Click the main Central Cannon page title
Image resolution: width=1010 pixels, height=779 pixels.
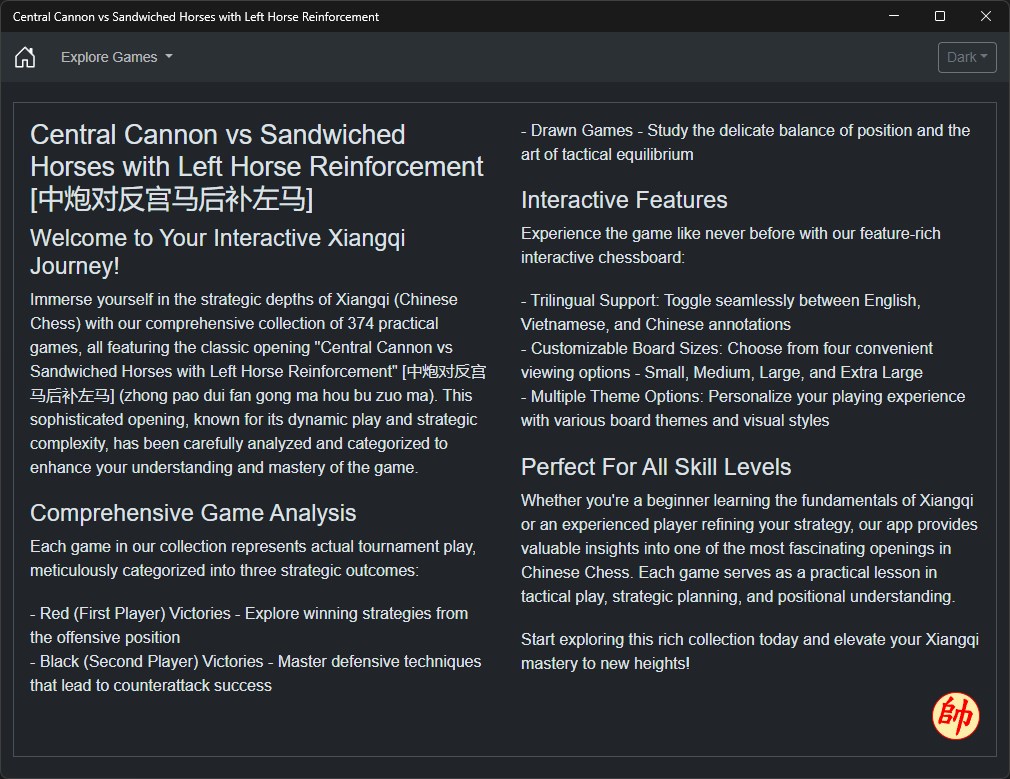[257, 166]
